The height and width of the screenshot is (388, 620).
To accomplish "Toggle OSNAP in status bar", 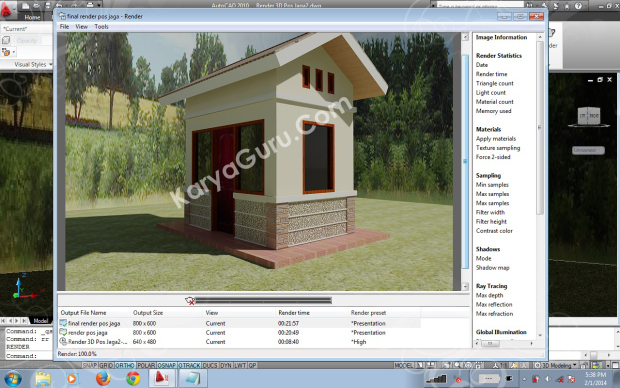I will [167, 365].
